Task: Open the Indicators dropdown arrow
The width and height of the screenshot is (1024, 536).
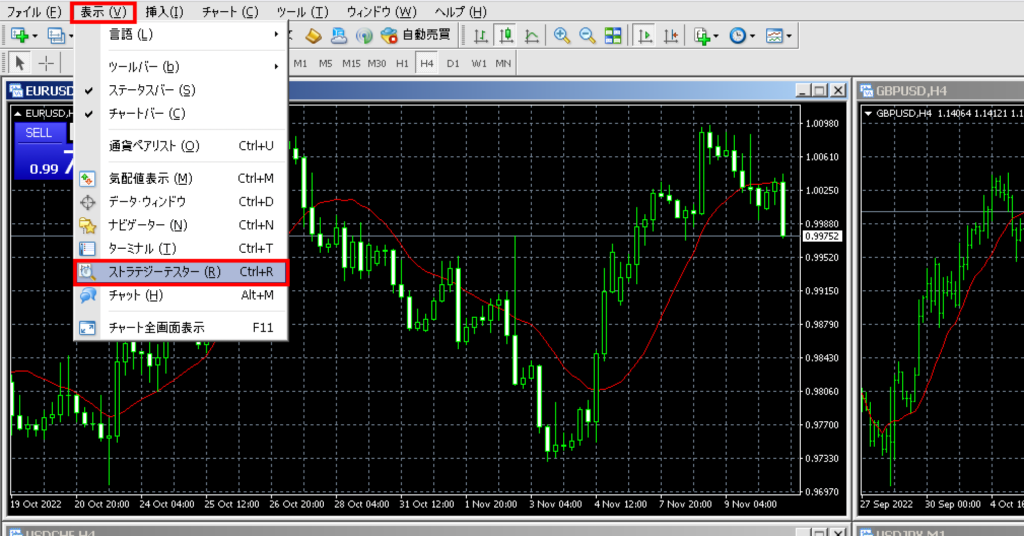Action: coord(716,36)
